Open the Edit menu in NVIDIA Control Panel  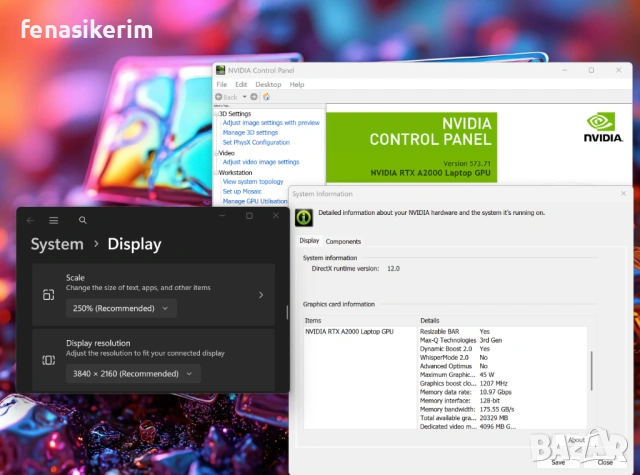pos(241,84)
